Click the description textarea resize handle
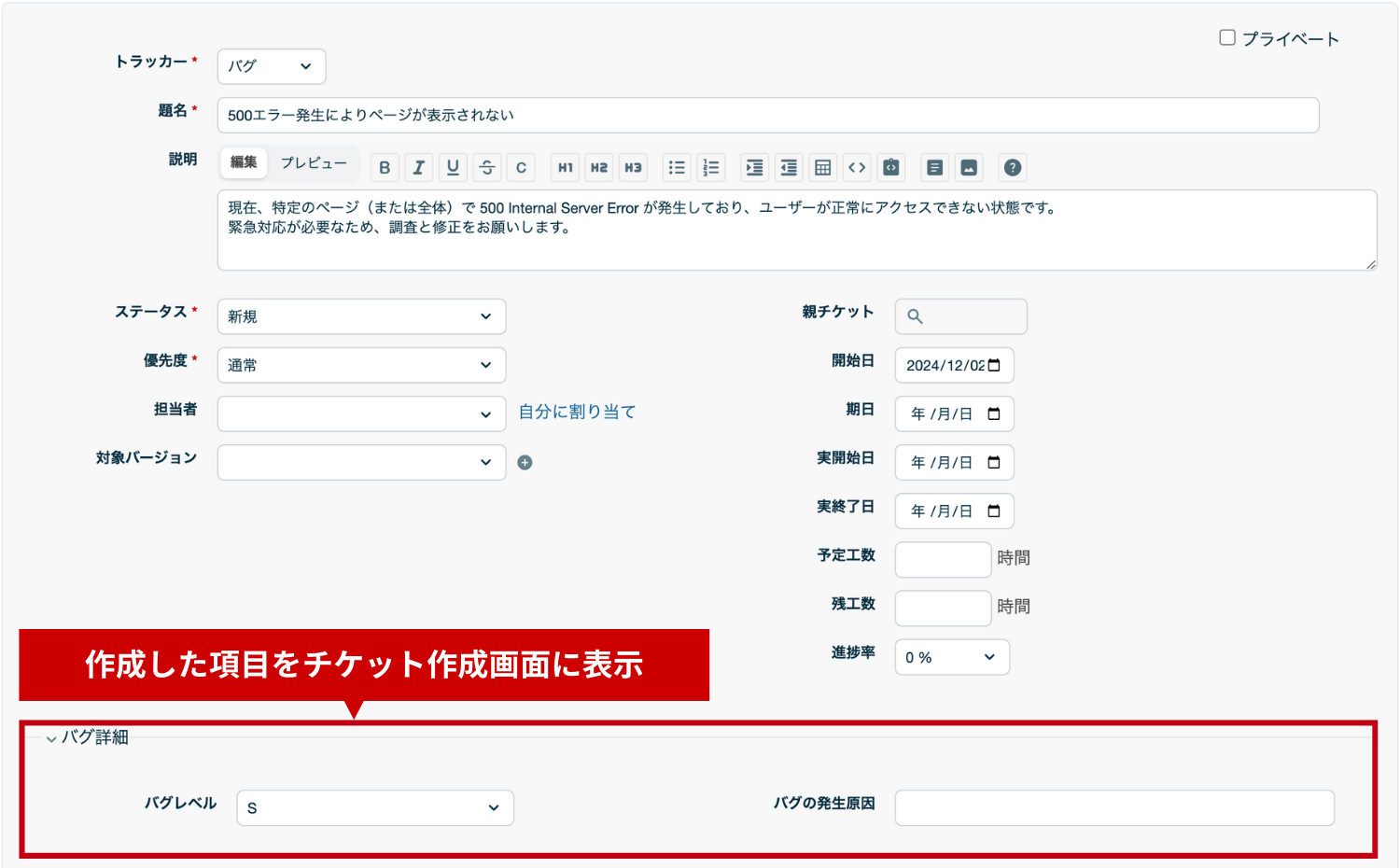 [1371, 264]
